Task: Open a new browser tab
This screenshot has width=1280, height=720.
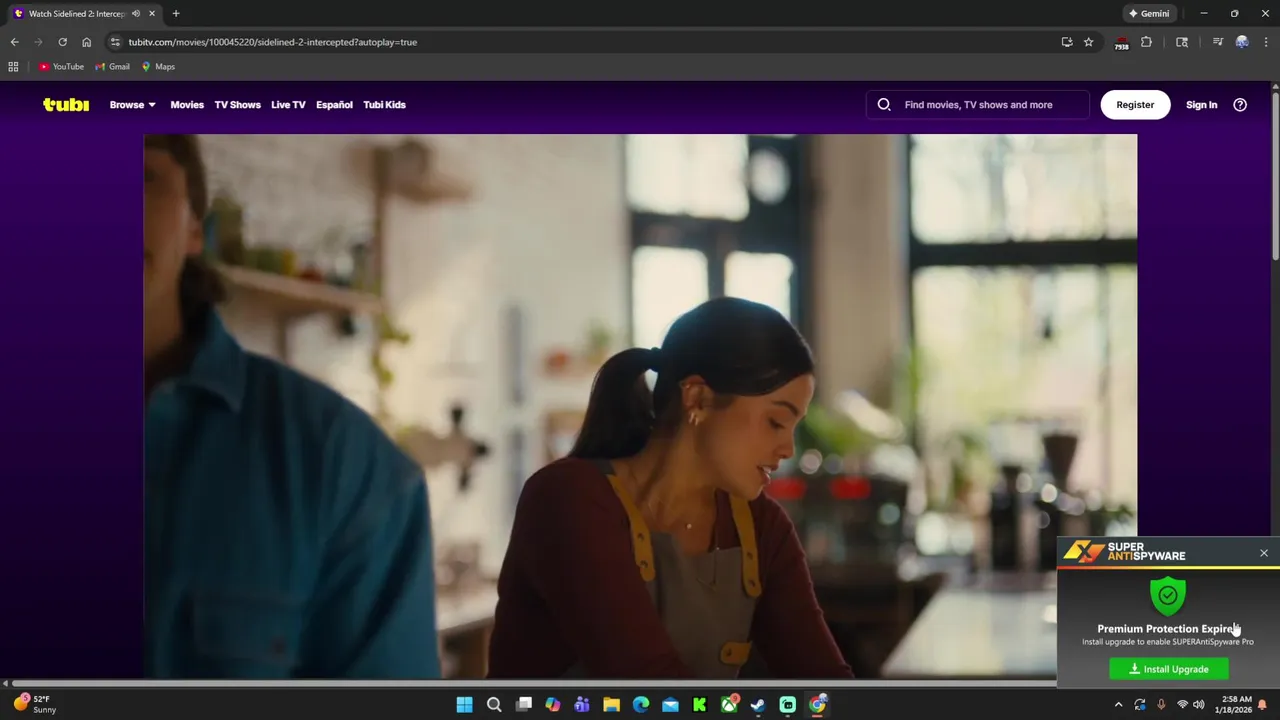Action: coord(176,13)
